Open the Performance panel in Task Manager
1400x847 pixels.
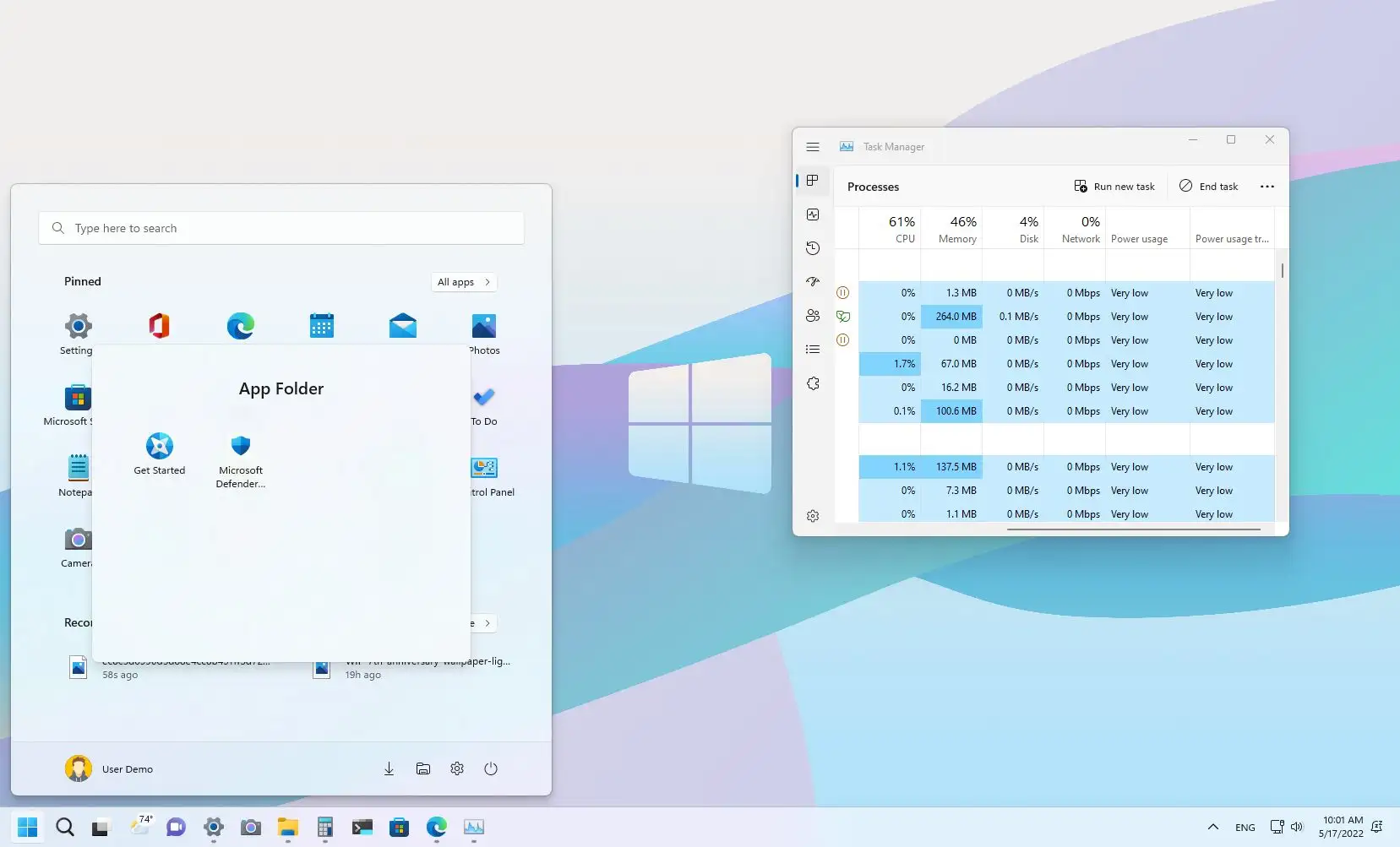coord(813,214)
